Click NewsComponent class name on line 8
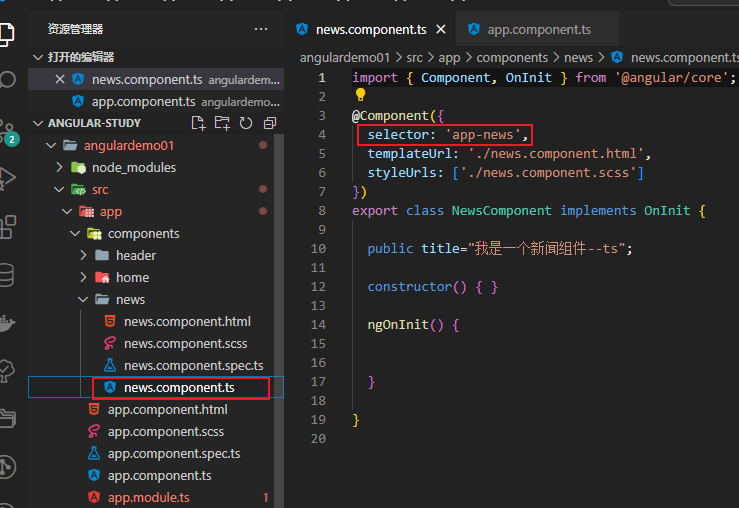 pos(501,211)
